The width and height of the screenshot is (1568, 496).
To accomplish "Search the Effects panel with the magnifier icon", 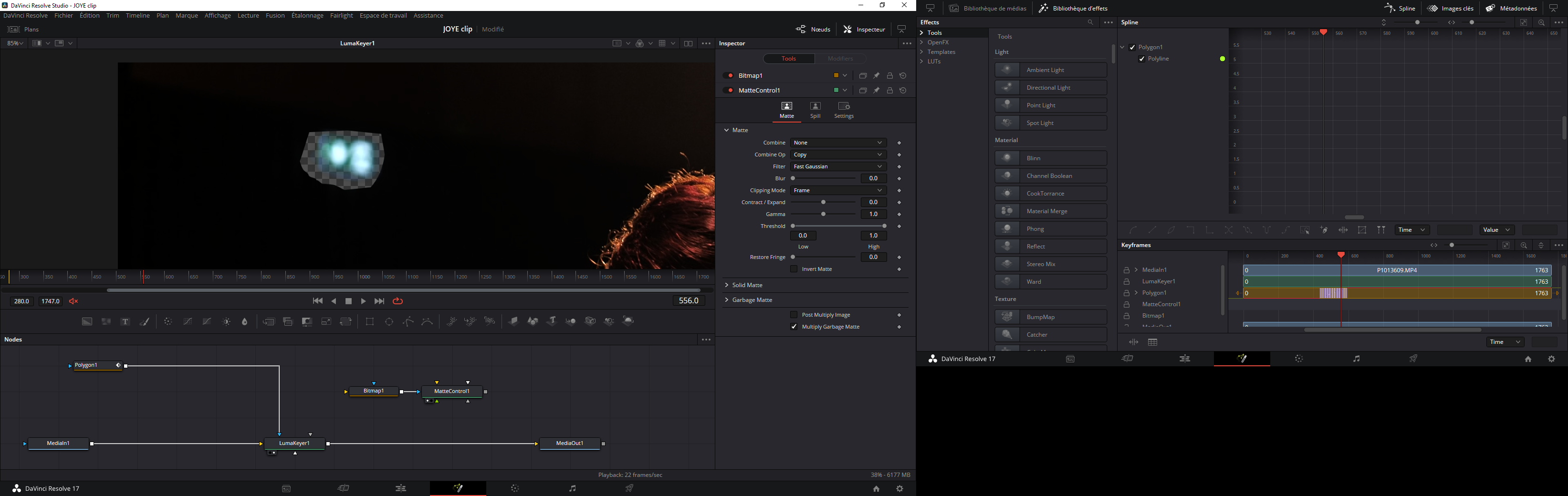I will pyautogui.click(x=1090, y=22).
